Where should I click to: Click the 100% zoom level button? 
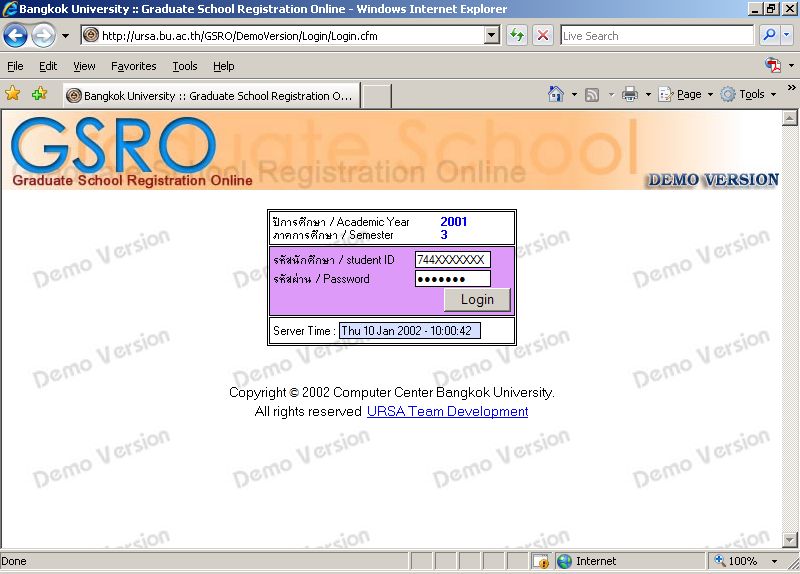pos(735,561)
